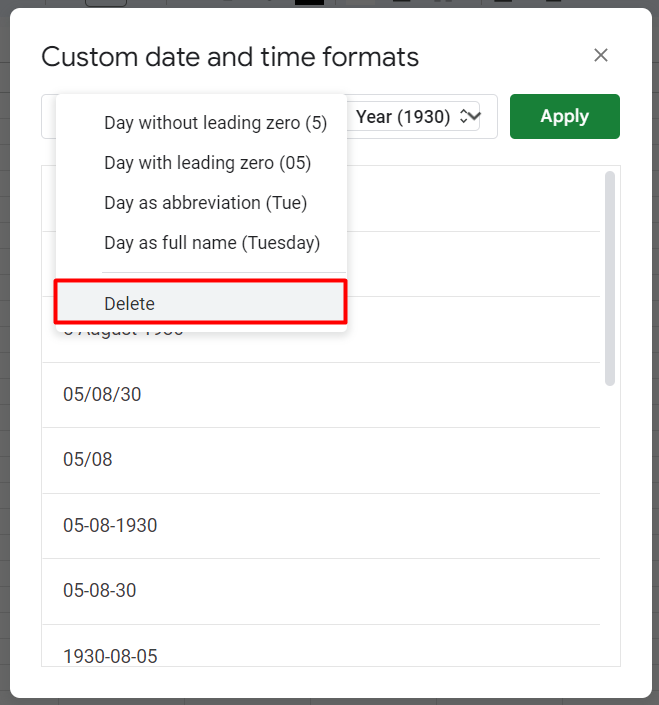The width and height of the screenshot is (659, 705).
Task: Apply the custom date format
Action: click(x=565, y=116)
